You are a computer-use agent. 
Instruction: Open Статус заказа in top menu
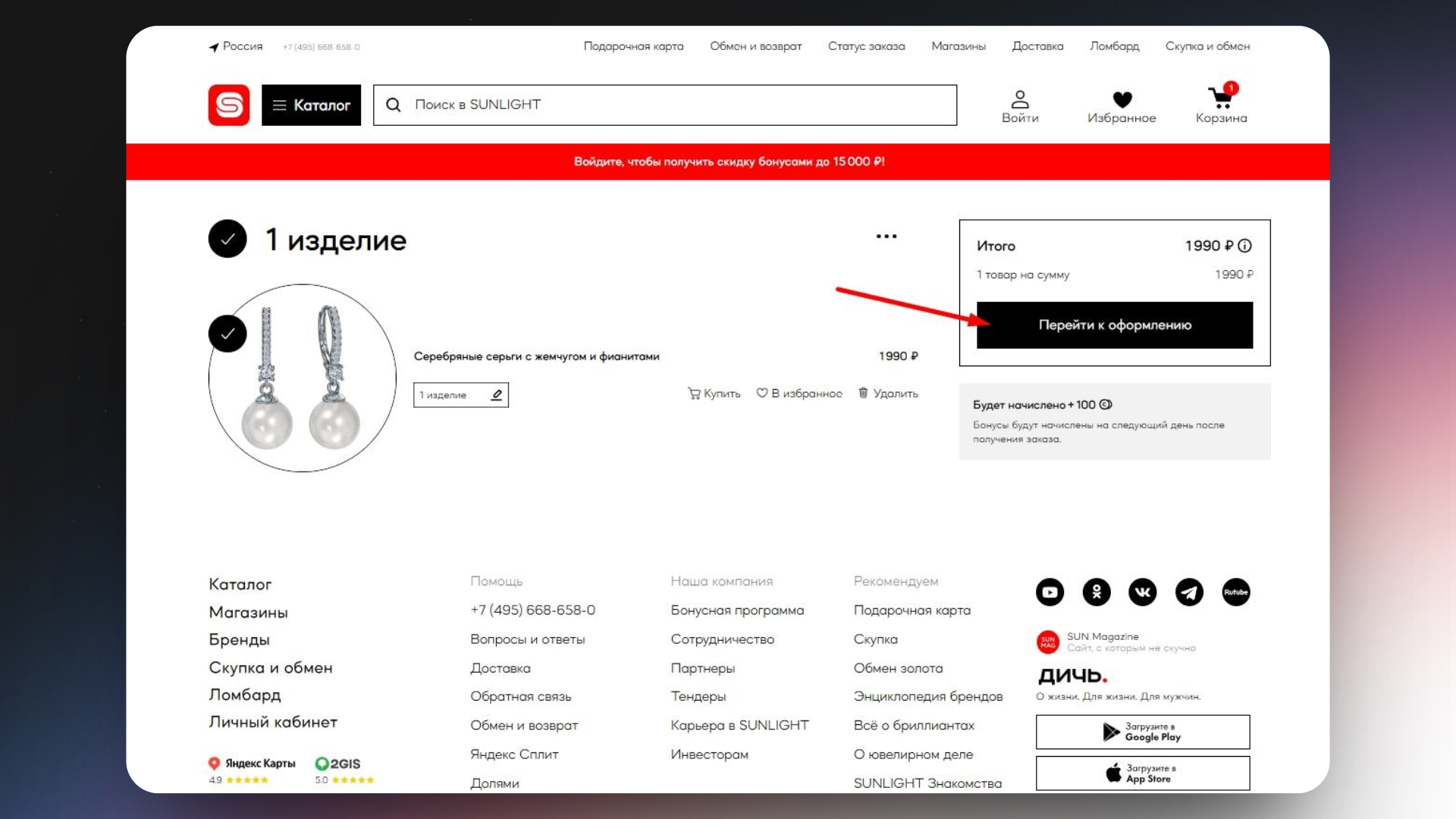point(866,46)
